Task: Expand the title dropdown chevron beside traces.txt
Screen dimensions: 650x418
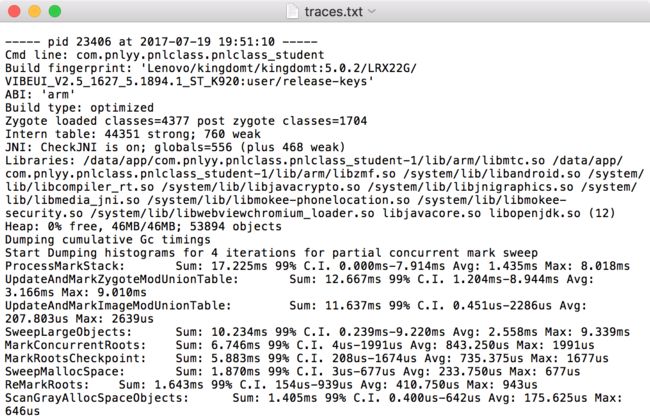Action: coord(372,11)
